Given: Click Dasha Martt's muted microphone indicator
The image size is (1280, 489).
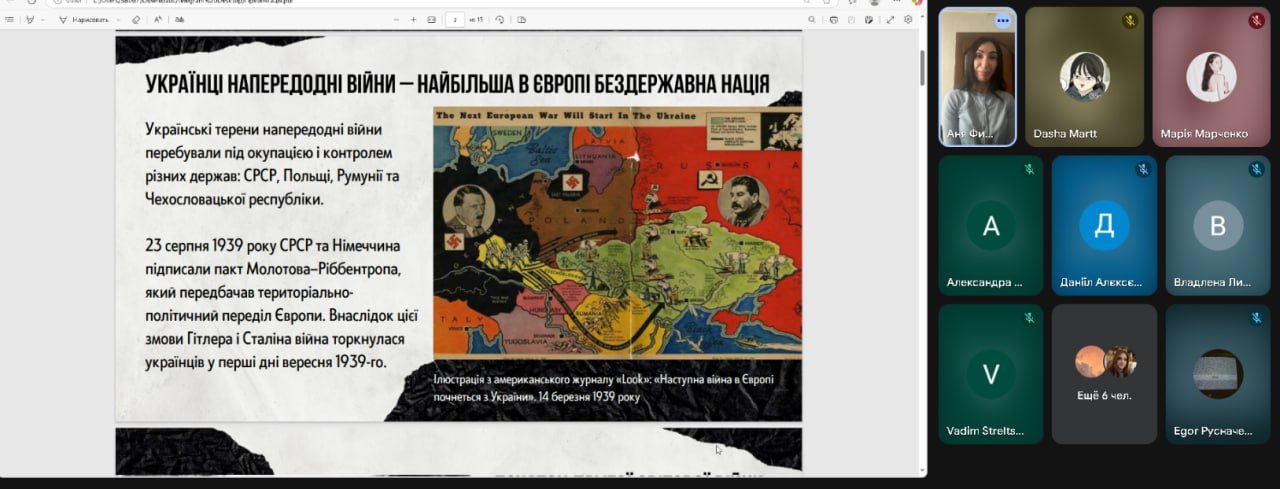Looking at the screenshot, I should pos(1130,21).
